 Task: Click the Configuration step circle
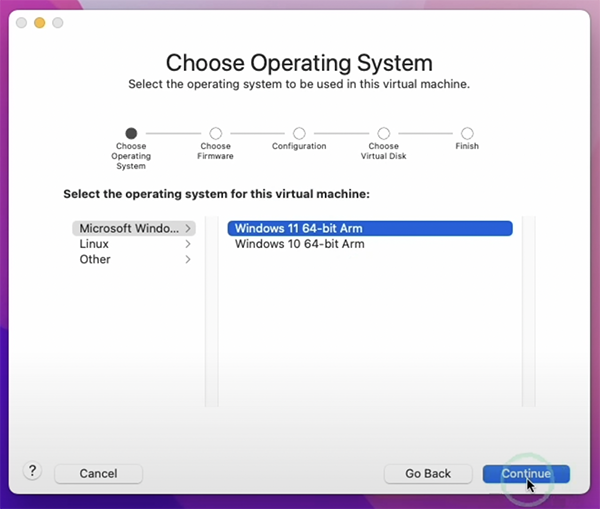click(299, 133)
